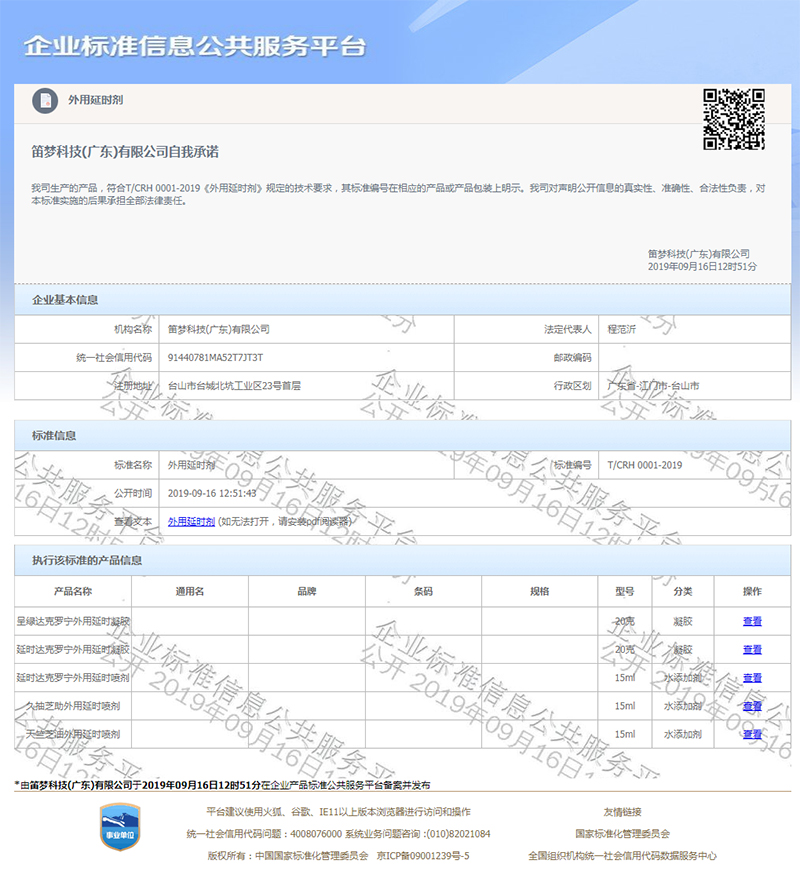Screen dimensions: 800x871
Task: Click the address 台山市台城北坑工业区23号首层
Action: tap(234, 386)
